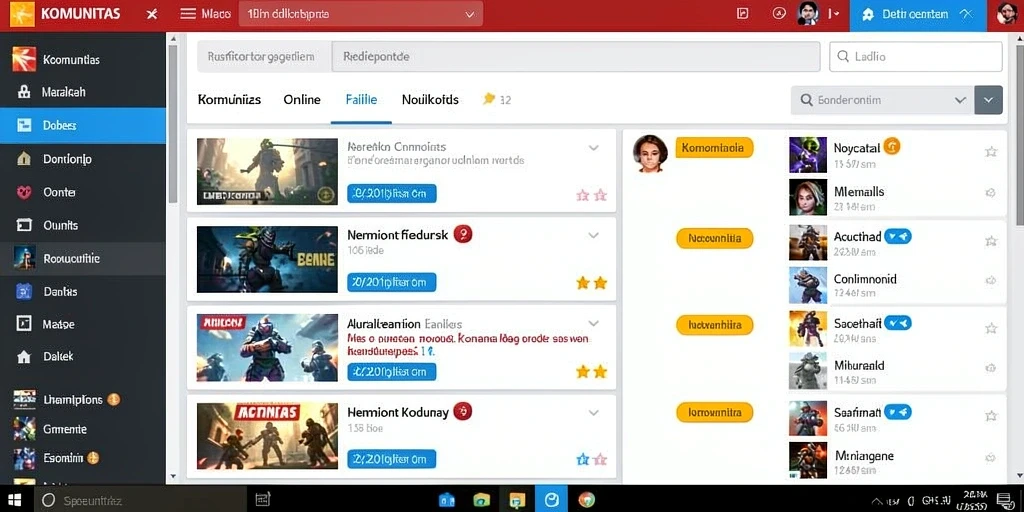1024x512 pixels.
Task: Open the top bar dropdown in red header
Action: [x=360, y=14]
